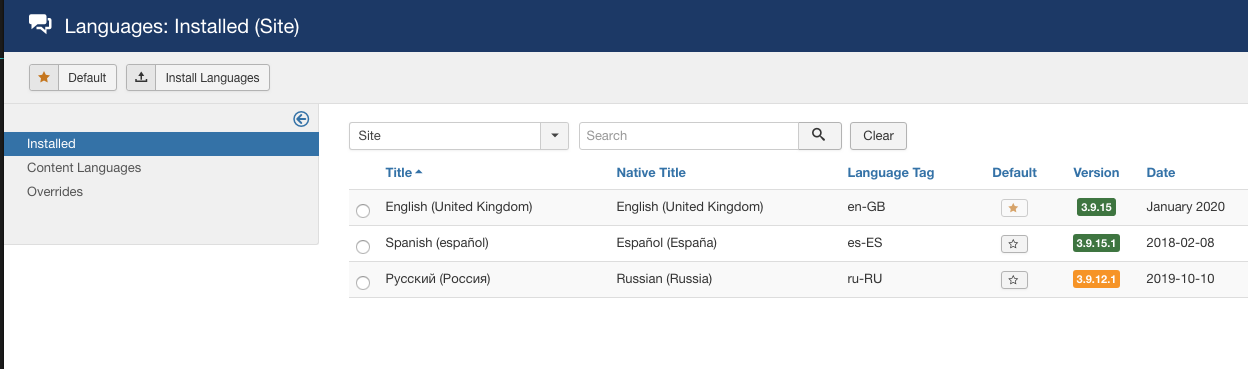
Task: Open the Site client dropdown arrow
Action: (554, 135)
